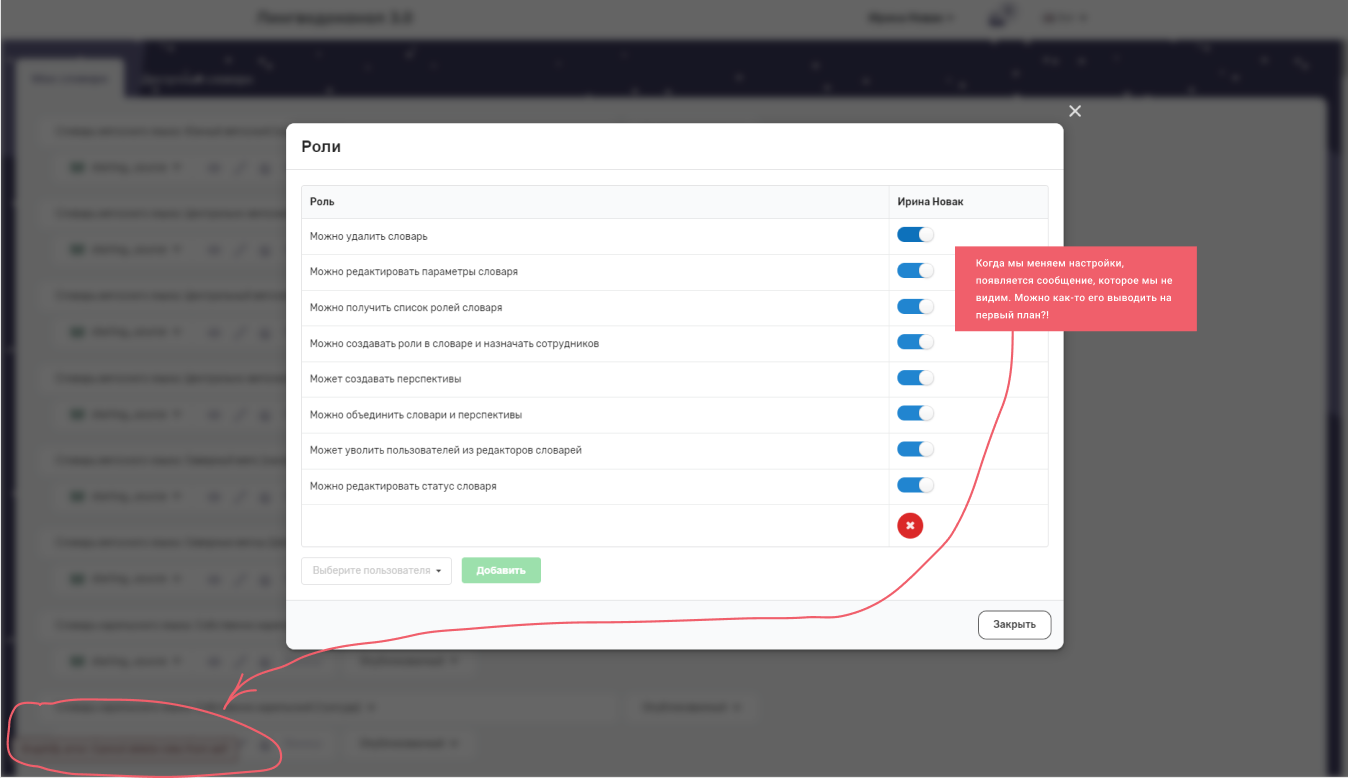Screen dimensions: 1348x778
Task: Click the 'Роли' dialog title
Action: (321, 146)
